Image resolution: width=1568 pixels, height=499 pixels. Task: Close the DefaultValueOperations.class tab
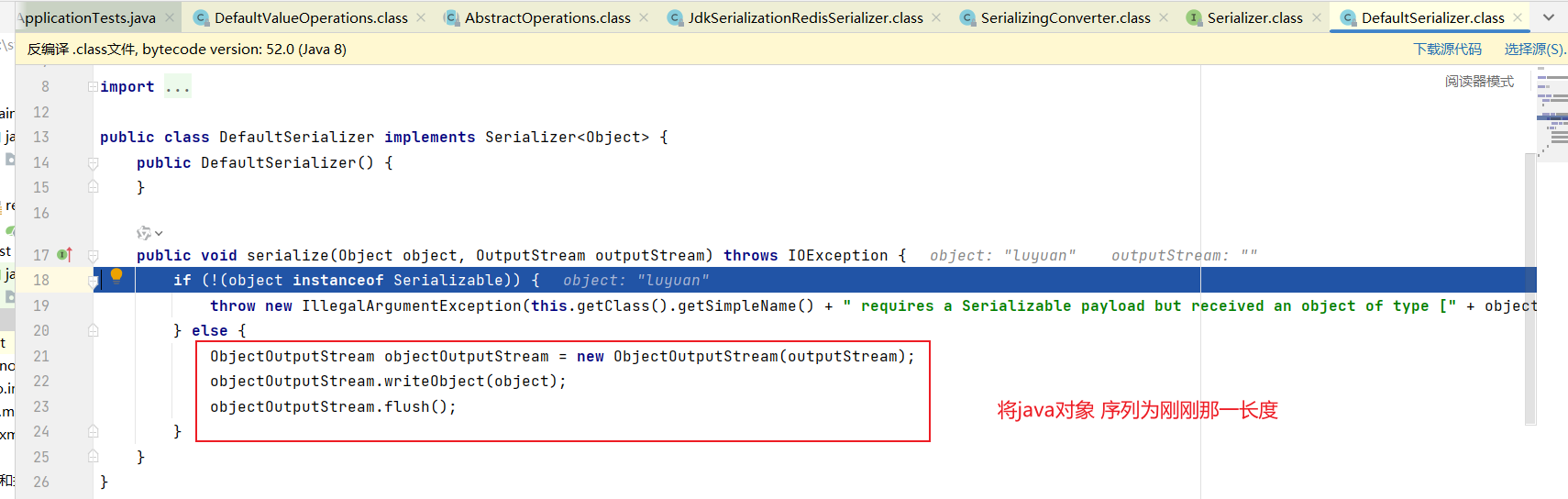[421, 17]
